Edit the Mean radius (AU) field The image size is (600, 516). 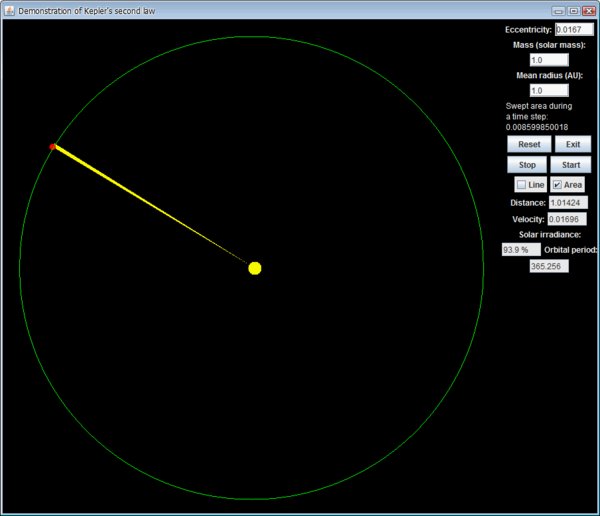pos(549,90)
